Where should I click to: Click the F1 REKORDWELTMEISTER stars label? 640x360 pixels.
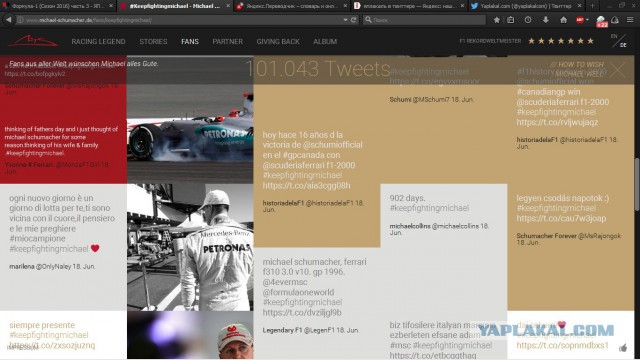click(527, 41)
